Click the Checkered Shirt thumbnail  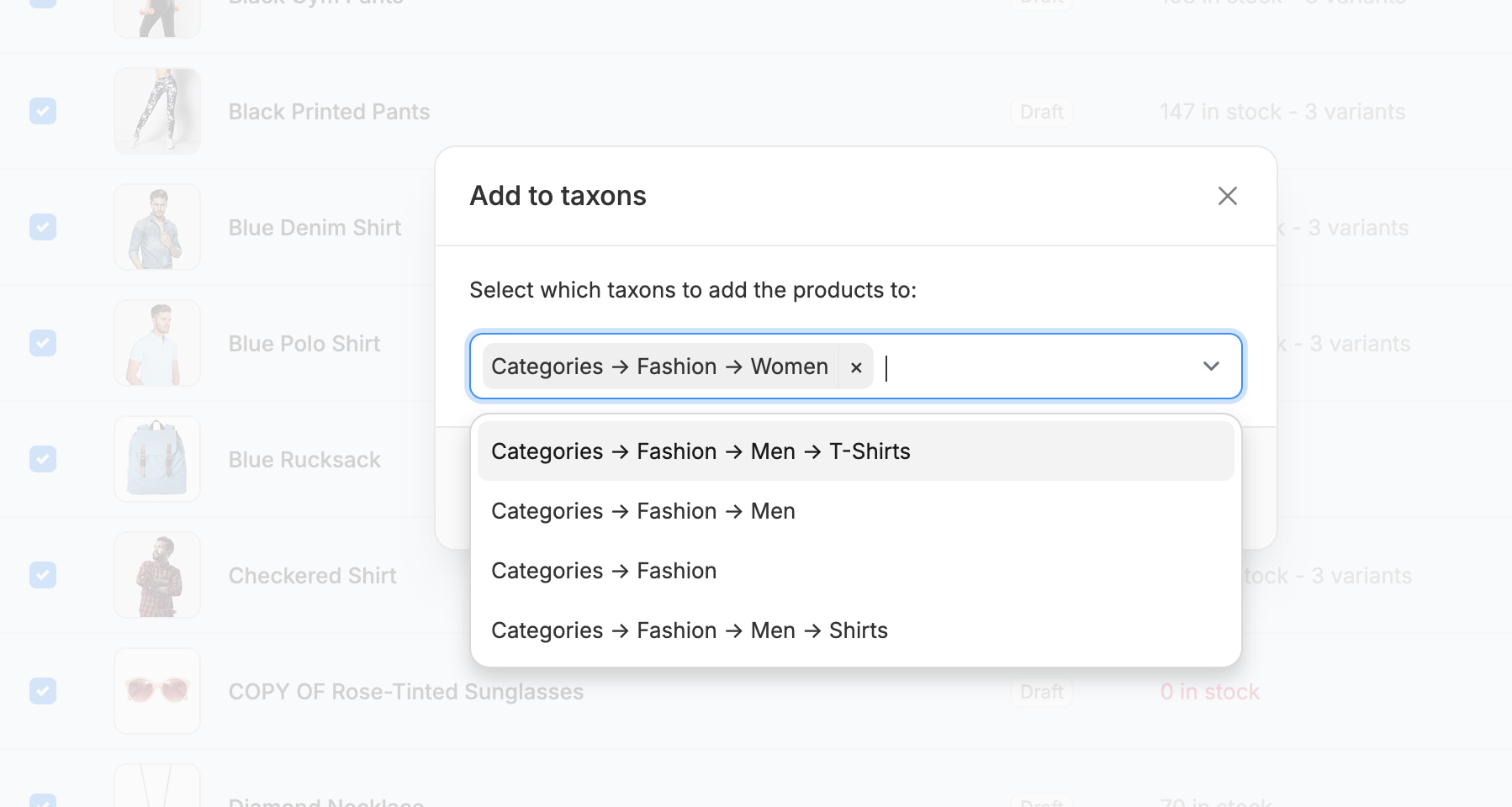(x=157, y=575)
